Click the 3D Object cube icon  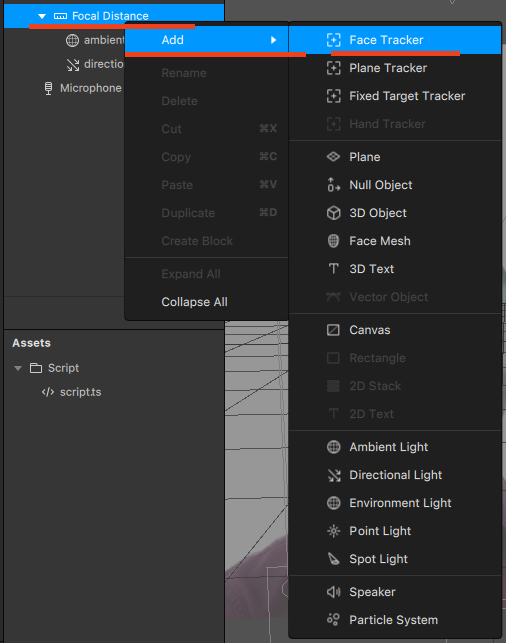(333, 213)
